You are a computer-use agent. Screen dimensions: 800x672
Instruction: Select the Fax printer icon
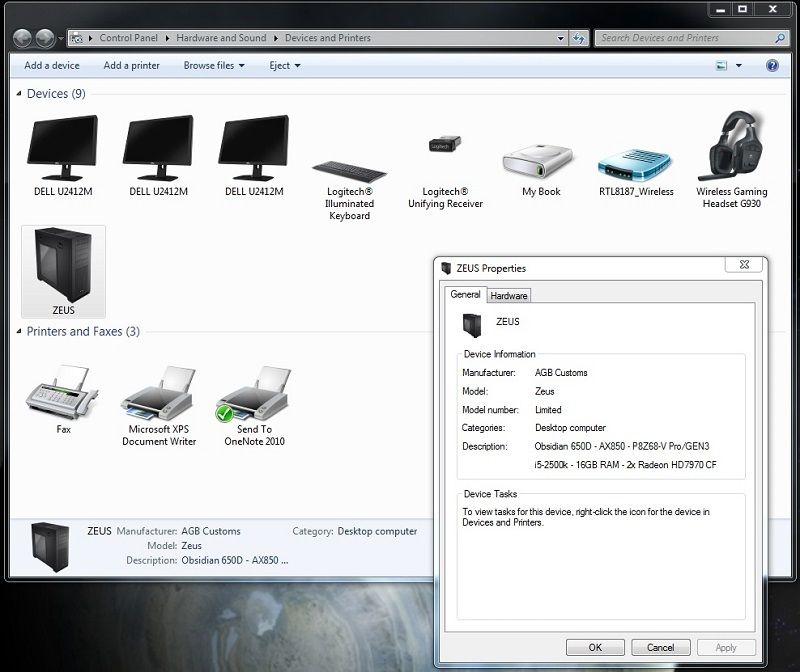pyautogui.click(x=63, y=399)
